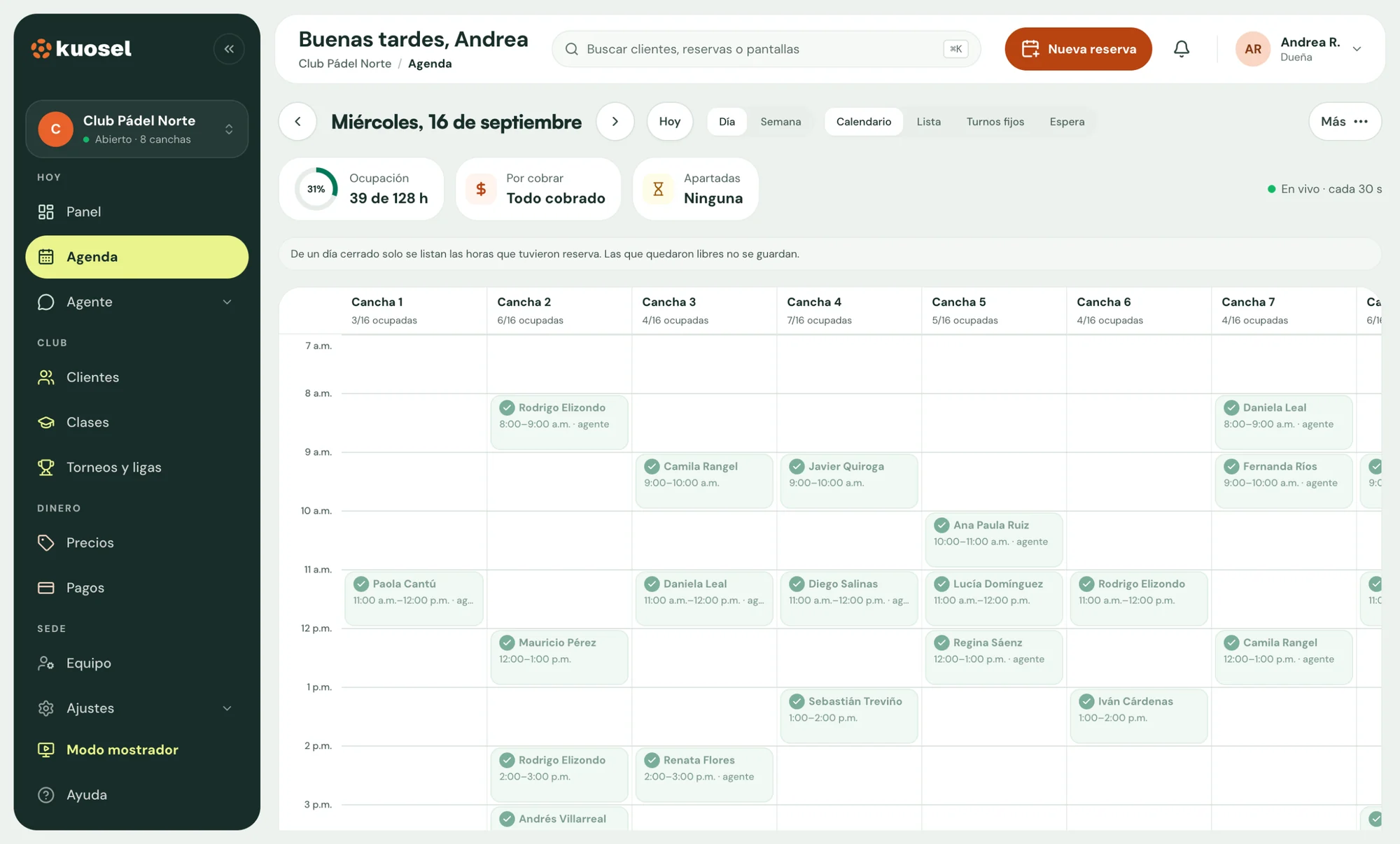The image size is (1400, 844).
Task: Go to the previous day
Action: tap(298, 122)
